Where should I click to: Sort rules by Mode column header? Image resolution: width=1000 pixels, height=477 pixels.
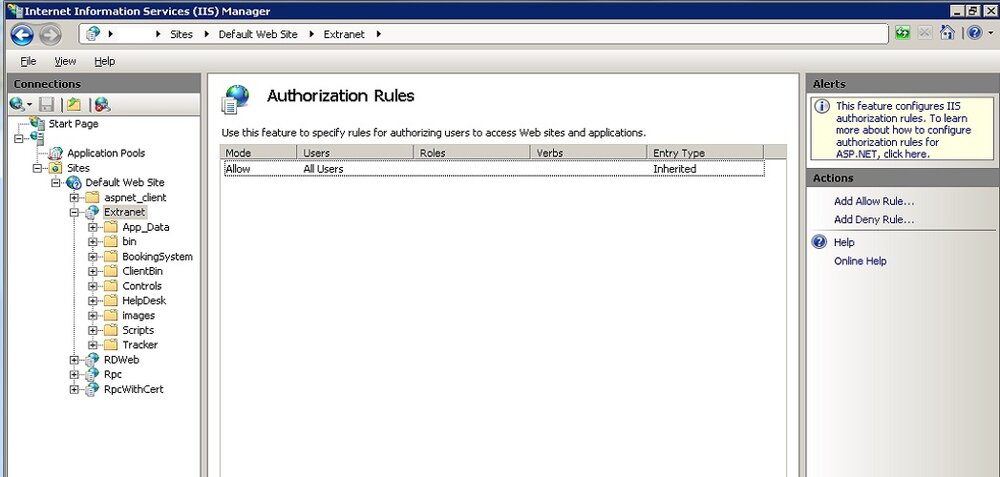[258, 152]
